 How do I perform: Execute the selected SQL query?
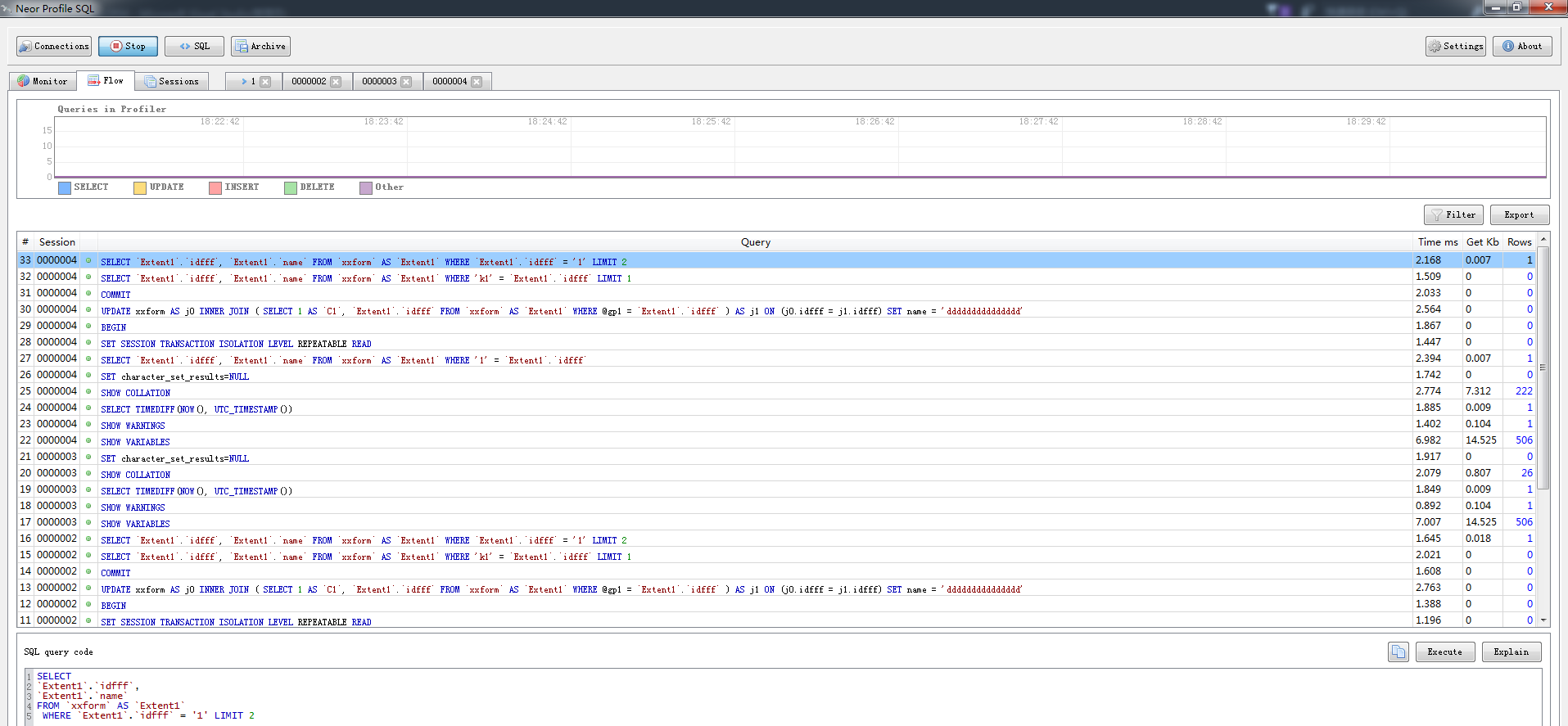coord(1444,652)
